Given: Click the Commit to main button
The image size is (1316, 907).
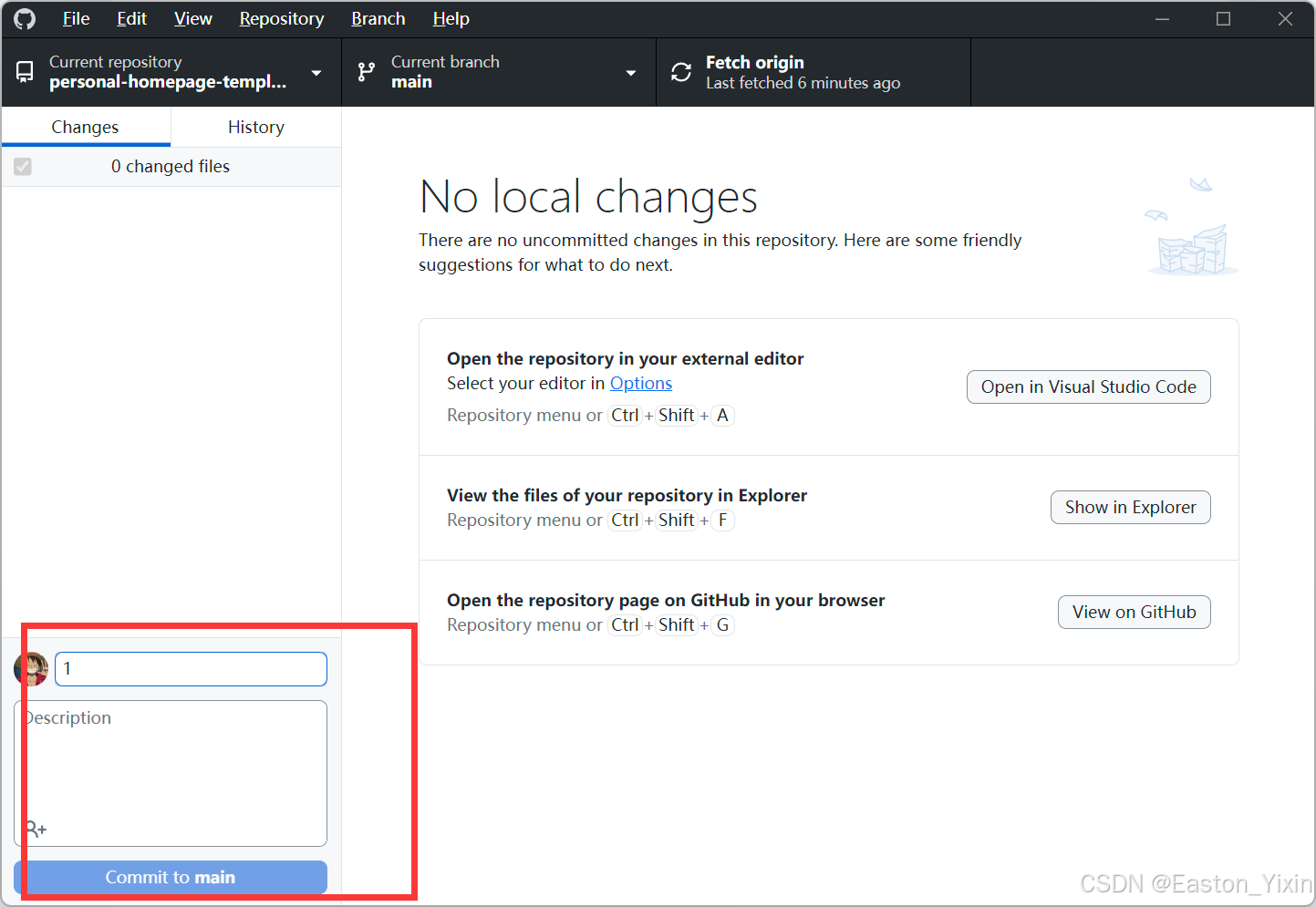Looking at the screenshot, I should [171, 877].
